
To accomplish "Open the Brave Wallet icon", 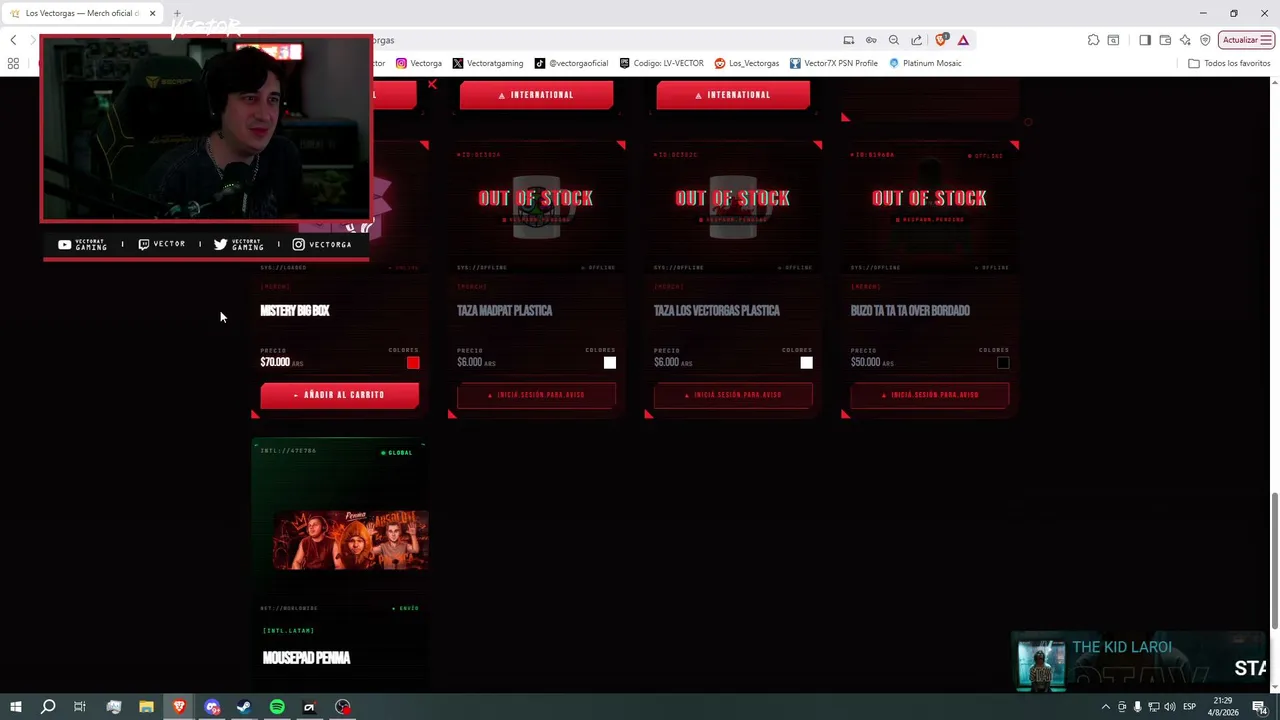I will [x=1165, y=40].
